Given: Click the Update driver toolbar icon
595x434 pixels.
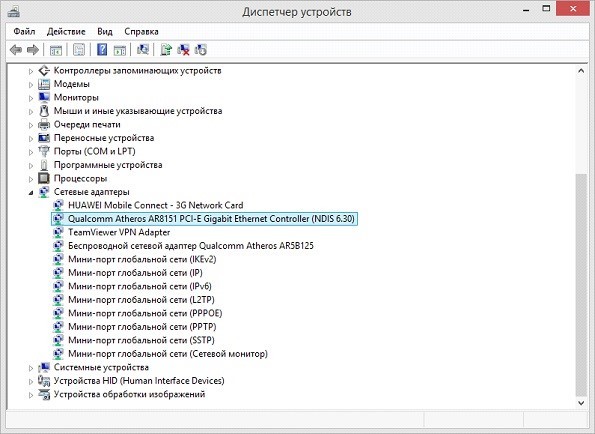Looking at the screenshot, I should pos(166,50).
